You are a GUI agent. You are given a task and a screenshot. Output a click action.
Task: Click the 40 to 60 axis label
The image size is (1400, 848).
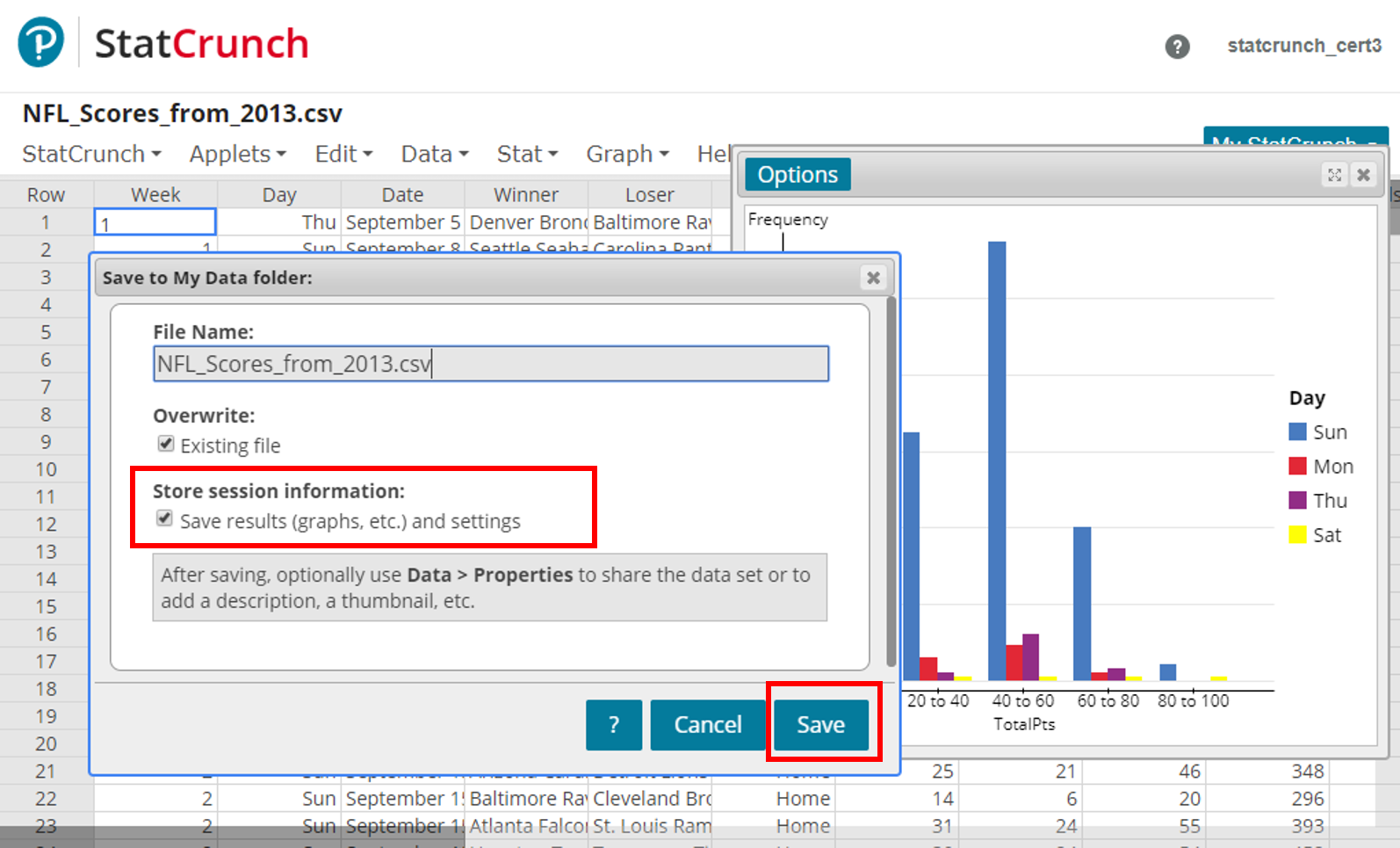tap(1023, 700)
